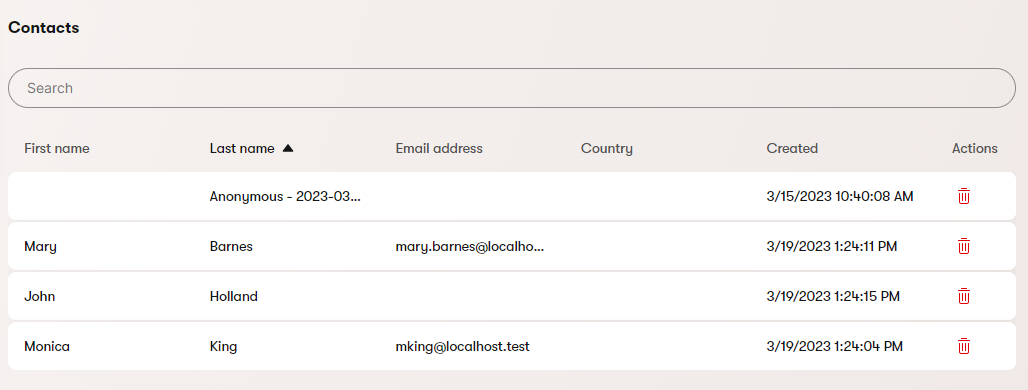The height and width of the screenshot is (390, 1028).
Task: Sort contacts by Created header
Action: (792, 148)
